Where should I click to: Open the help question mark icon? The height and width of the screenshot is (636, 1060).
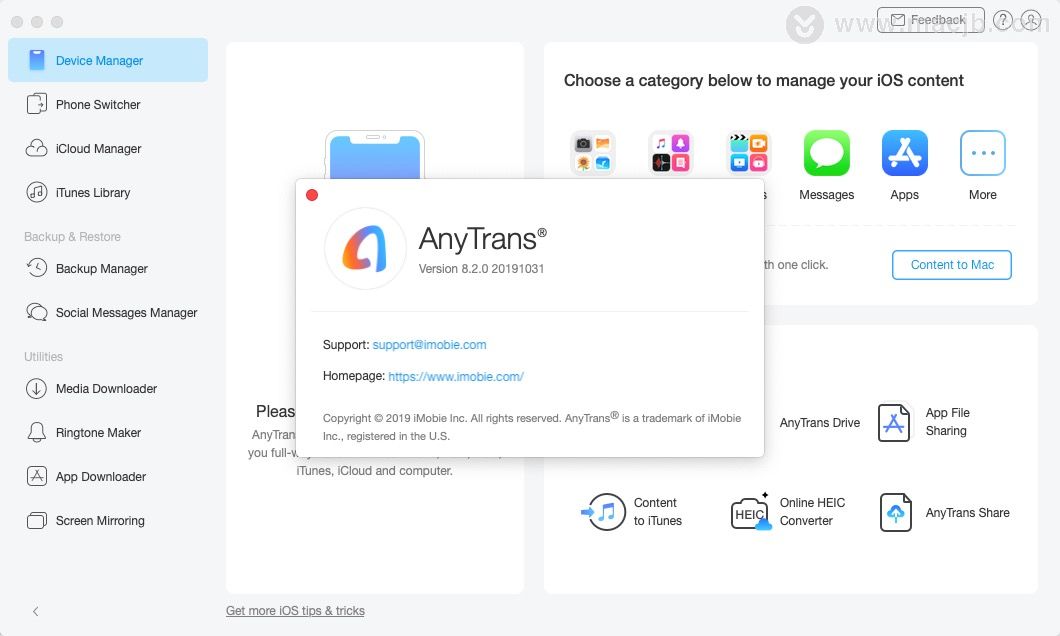[1003, 20]
